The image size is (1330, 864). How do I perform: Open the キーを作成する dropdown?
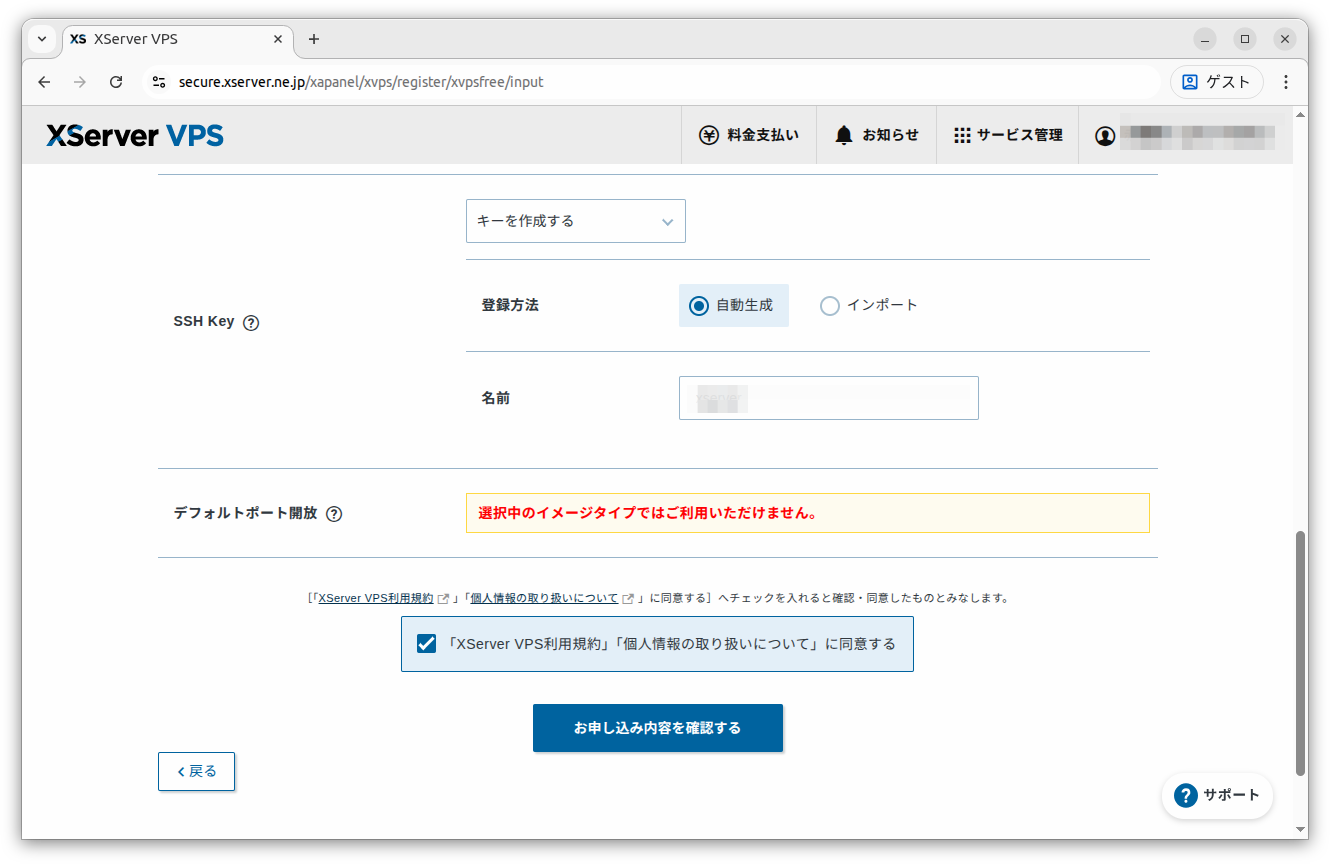point(575,221)
